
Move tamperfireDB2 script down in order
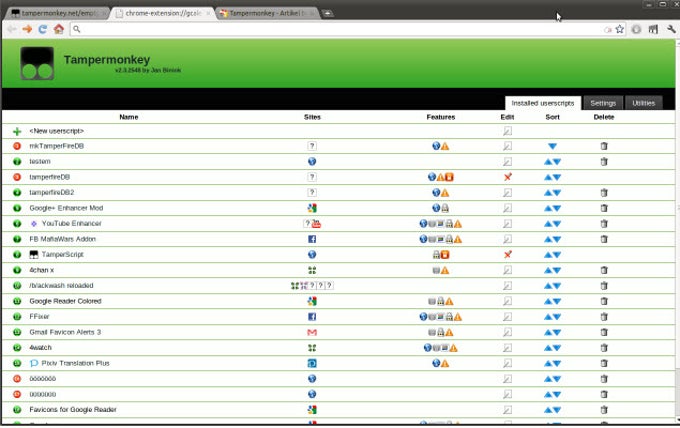pyautogui.click(x=557, y=193)
